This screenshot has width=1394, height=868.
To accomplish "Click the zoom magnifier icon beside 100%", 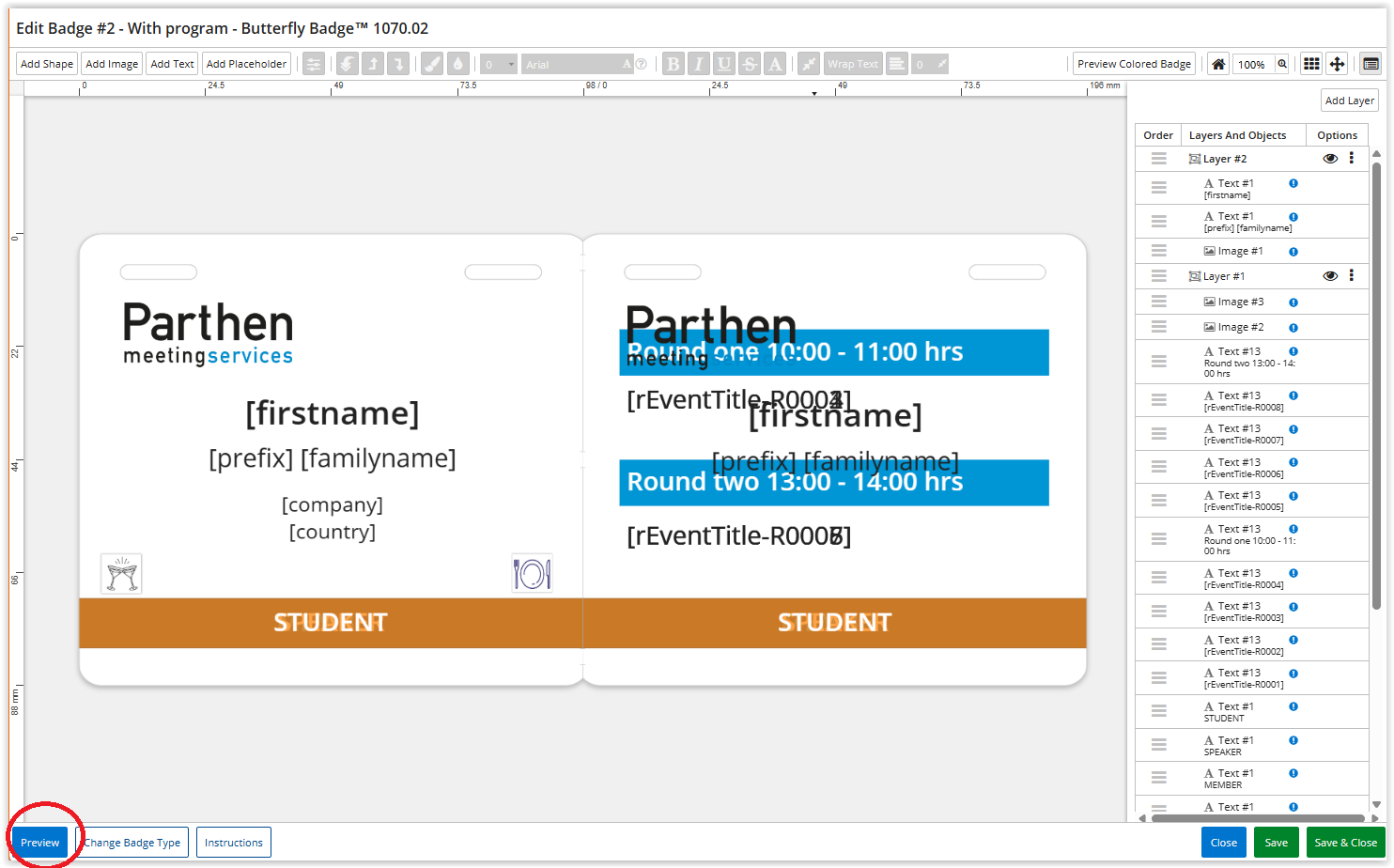I will pyautogui.click(x=1281, y=64).
